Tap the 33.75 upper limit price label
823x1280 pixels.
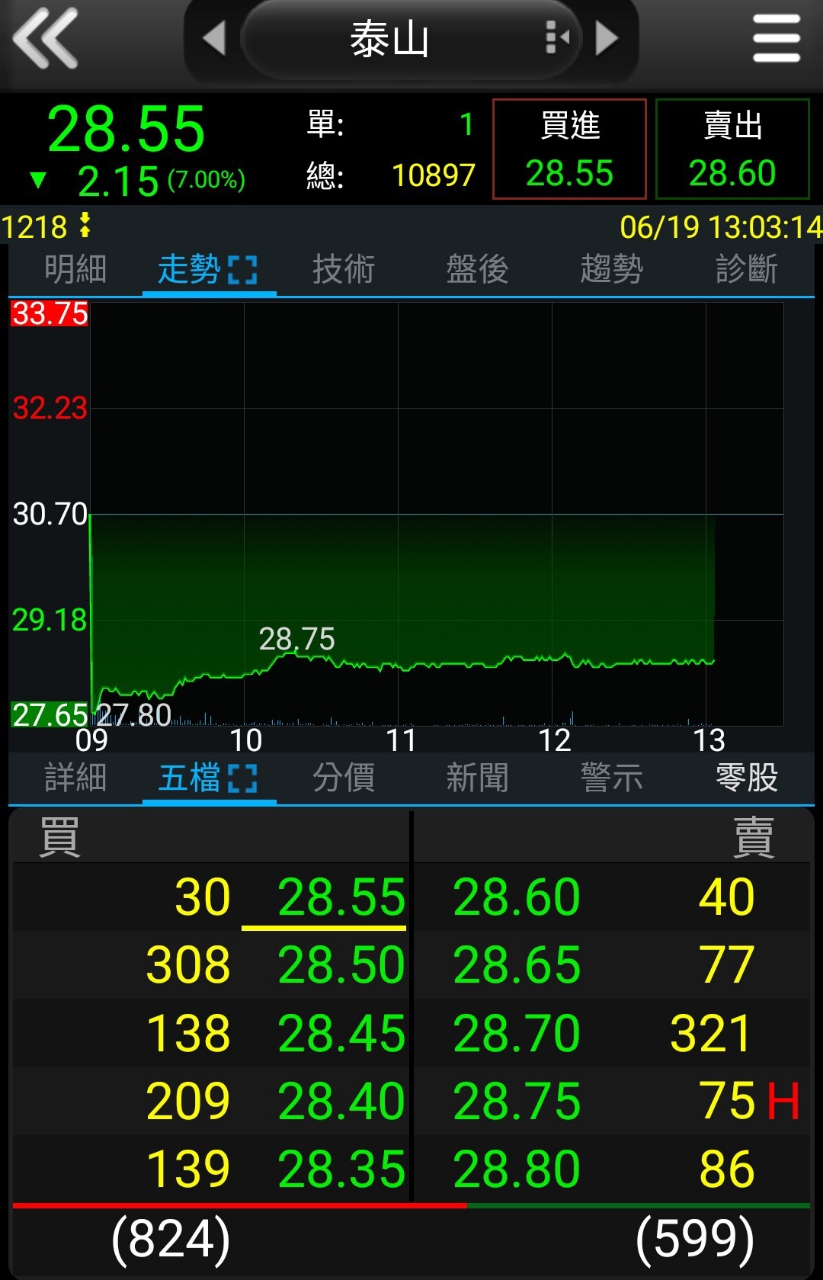(50, 314)
